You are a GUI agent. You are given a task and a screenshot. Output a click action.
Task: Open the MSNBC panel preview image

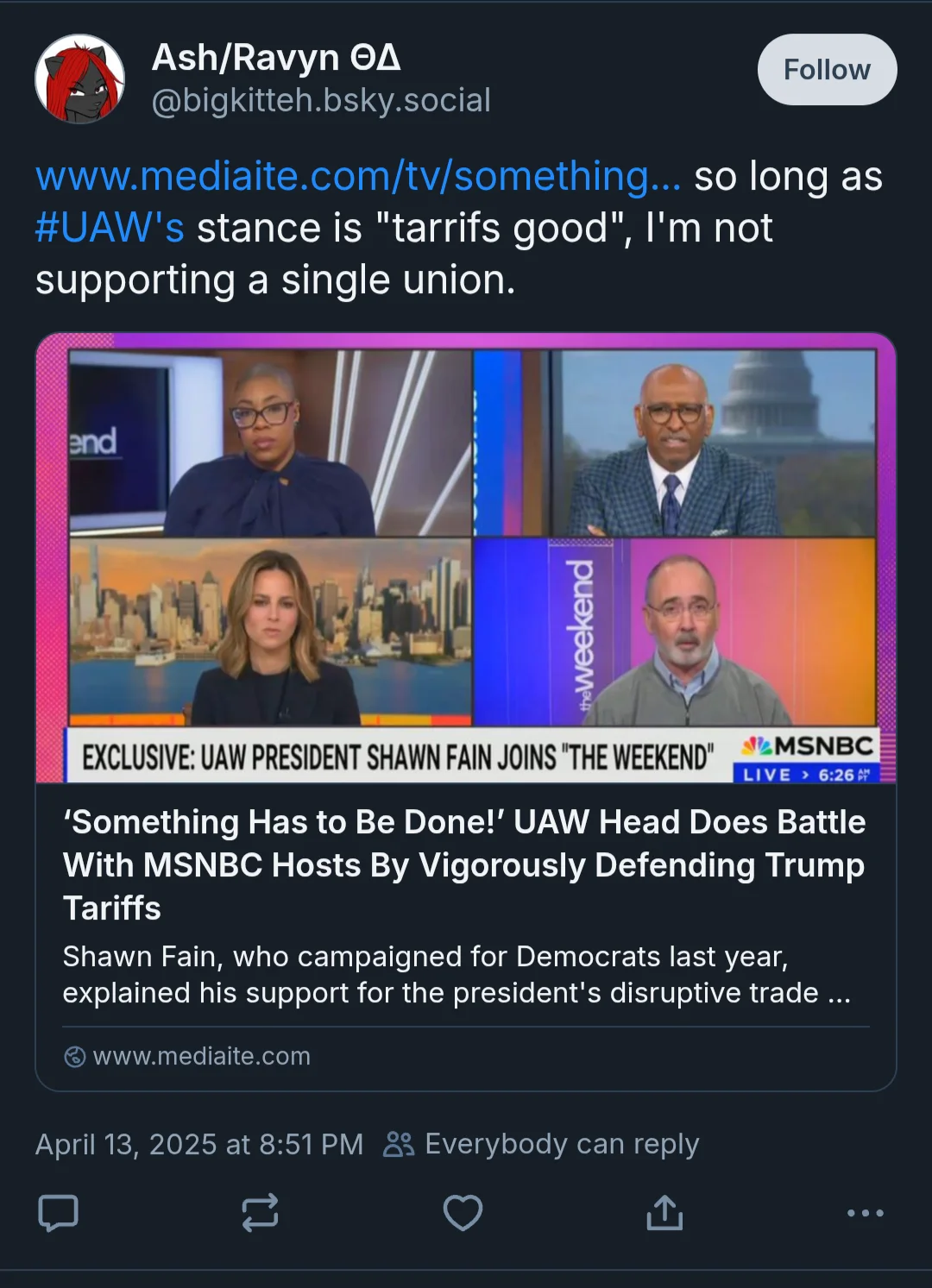point(466,558)
